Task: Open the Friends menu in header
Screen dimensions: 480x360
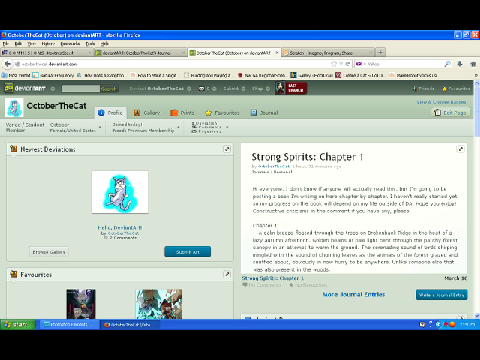Action: [x=423, y=88]
